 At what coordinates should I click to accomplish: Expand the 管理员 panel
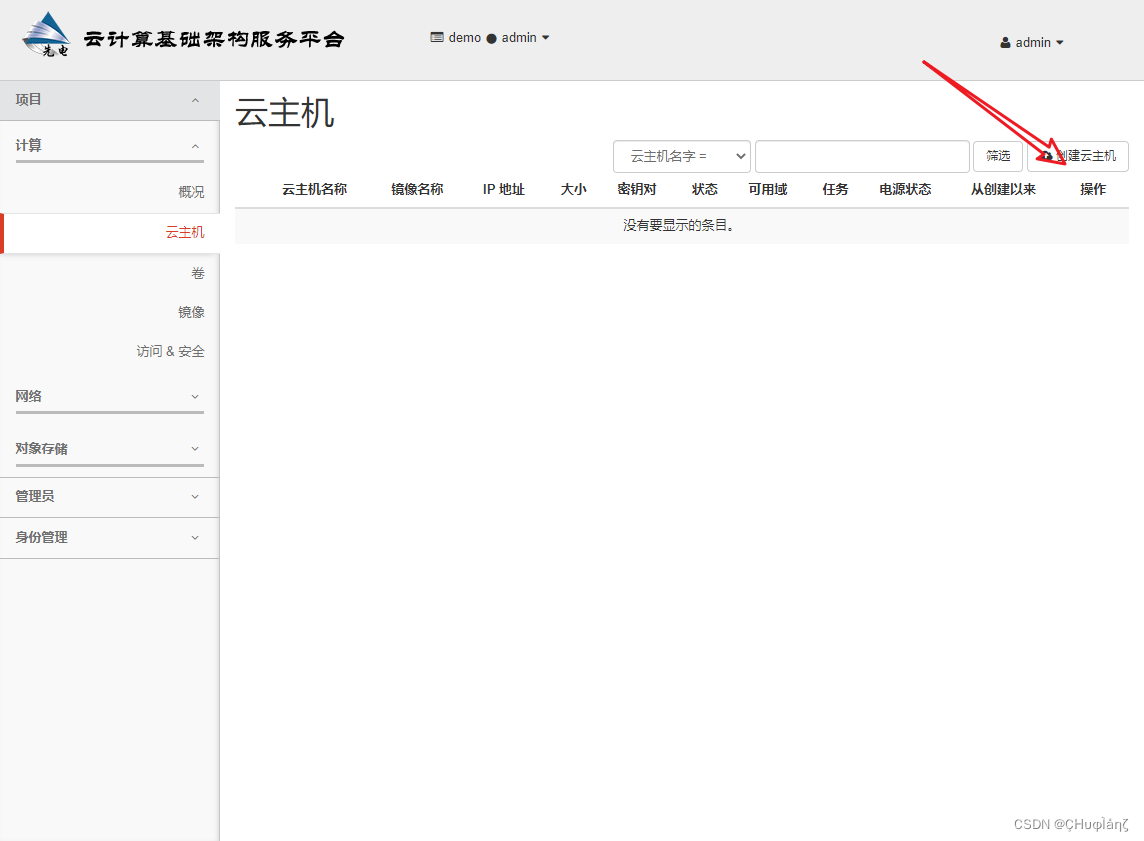click(109, 497)
